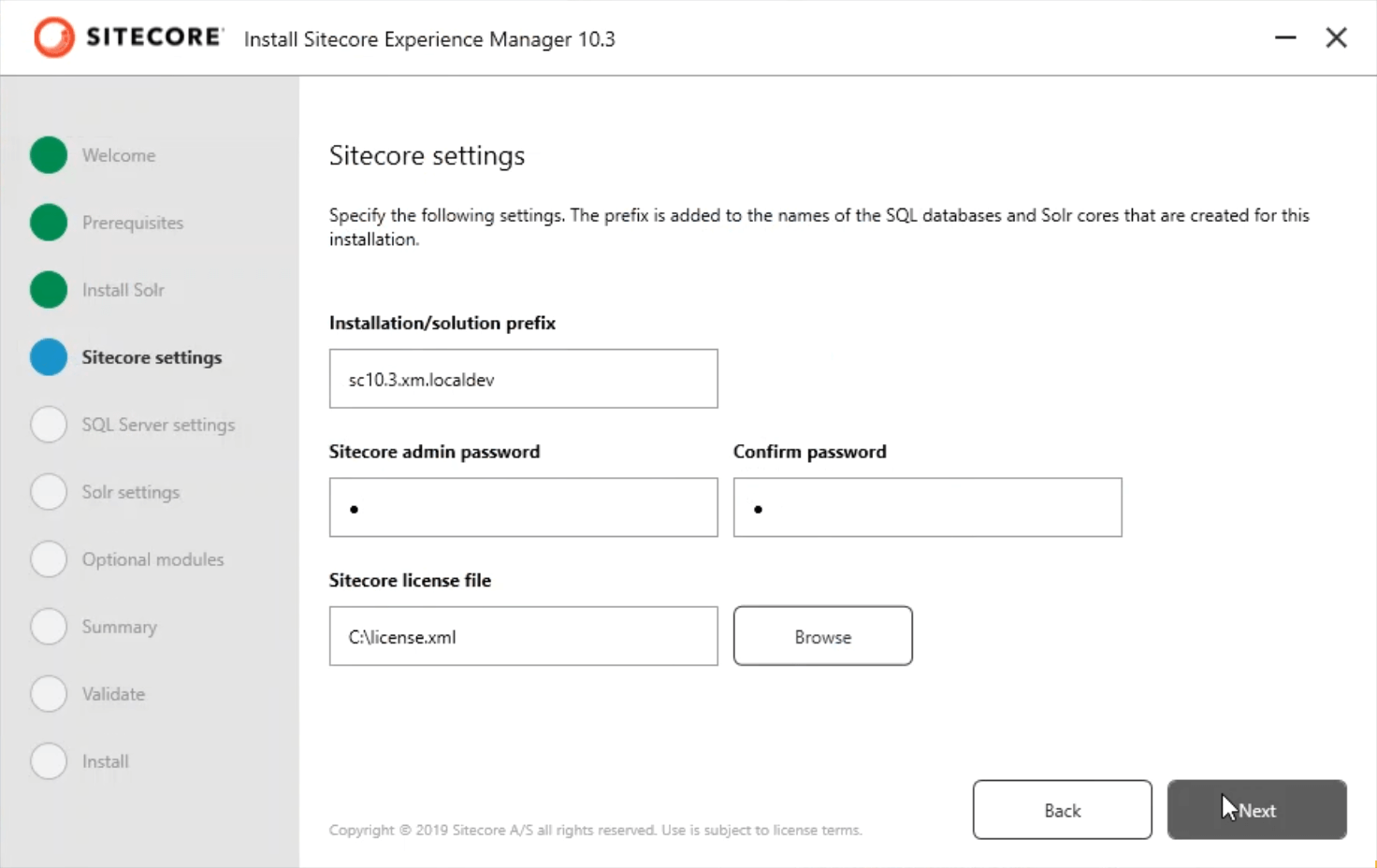Click the green Install Solr step circle
This screenshot has width=1377, height=868.
pos(49,290)
